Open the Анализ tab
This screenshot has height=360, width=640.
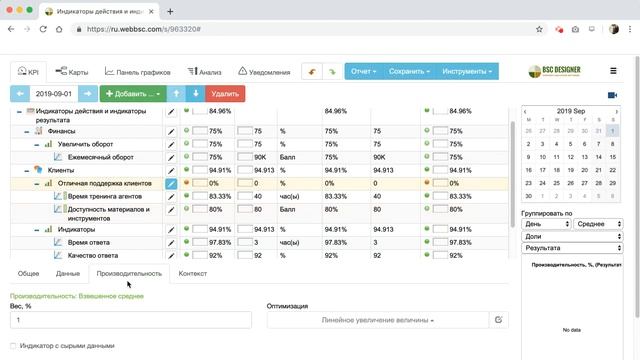click(204, 72)
